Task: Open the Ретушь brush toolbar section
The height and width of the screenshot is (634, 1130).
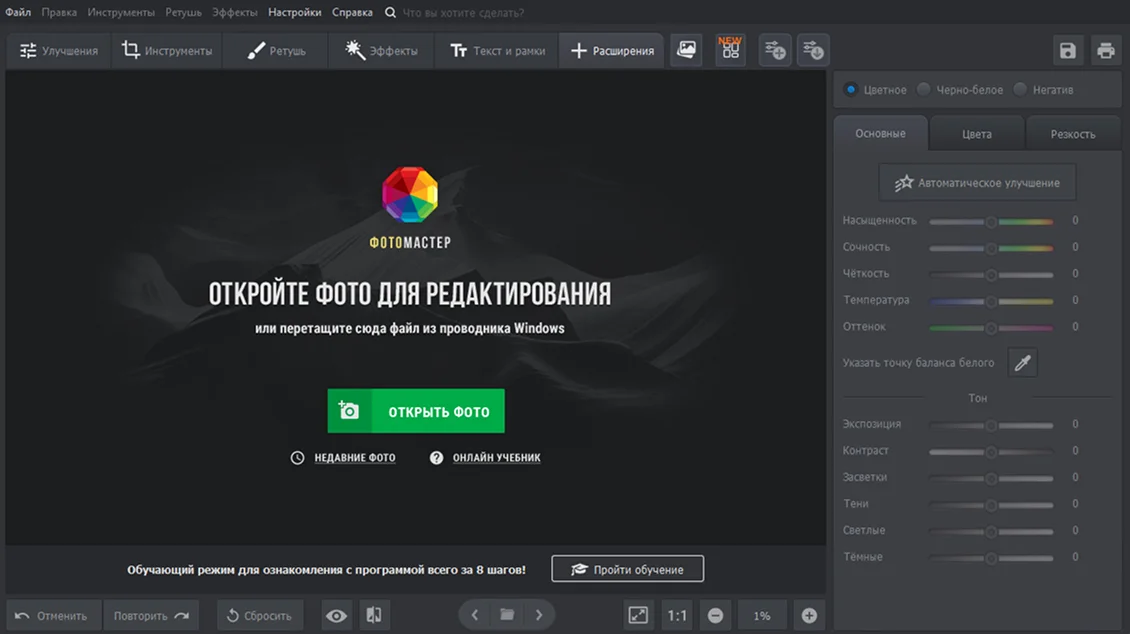Action: point(276,50)
